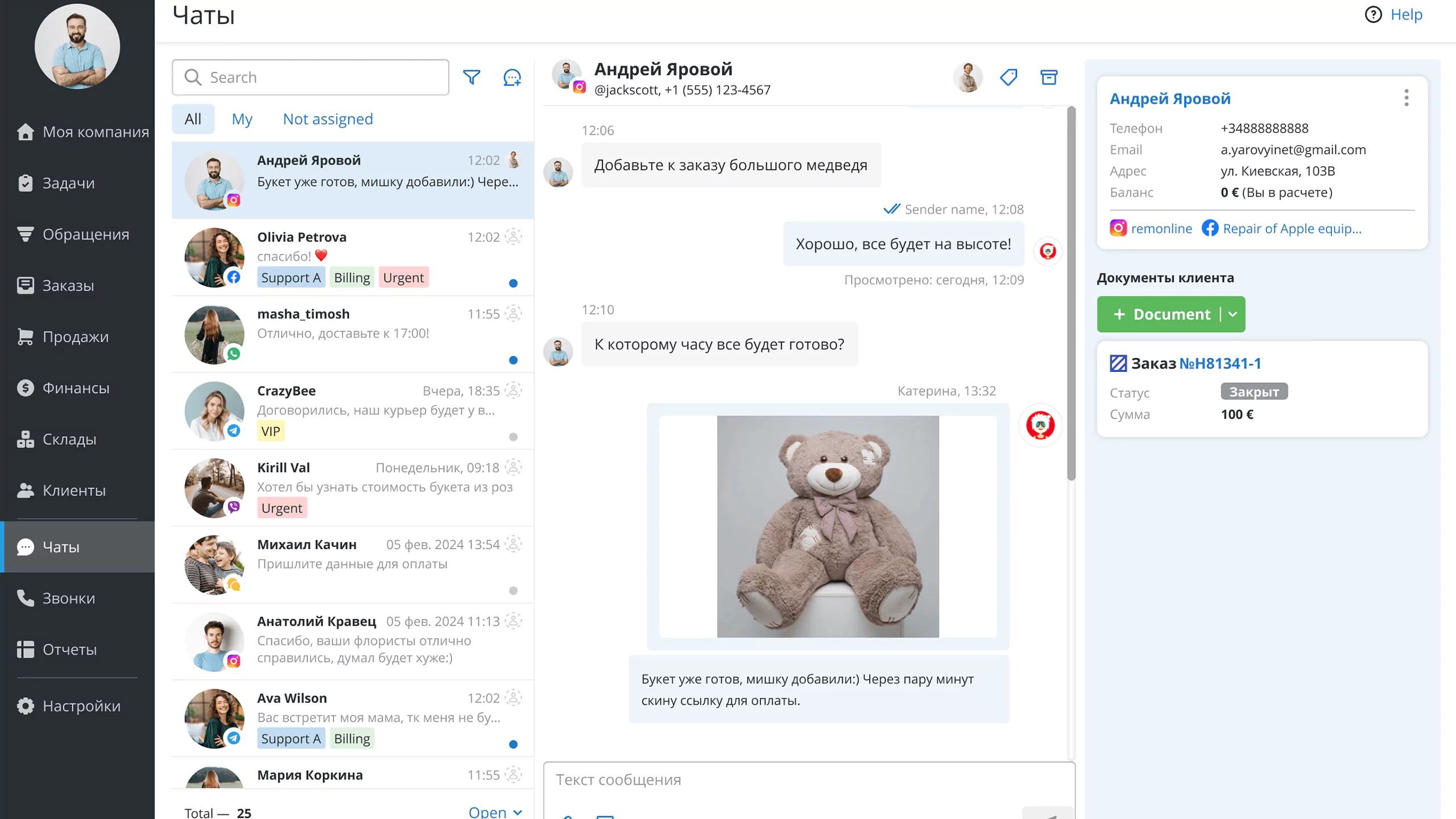Open the Open status dropdown
This screenshot has width=1456, height=819.
coord(495,812)
